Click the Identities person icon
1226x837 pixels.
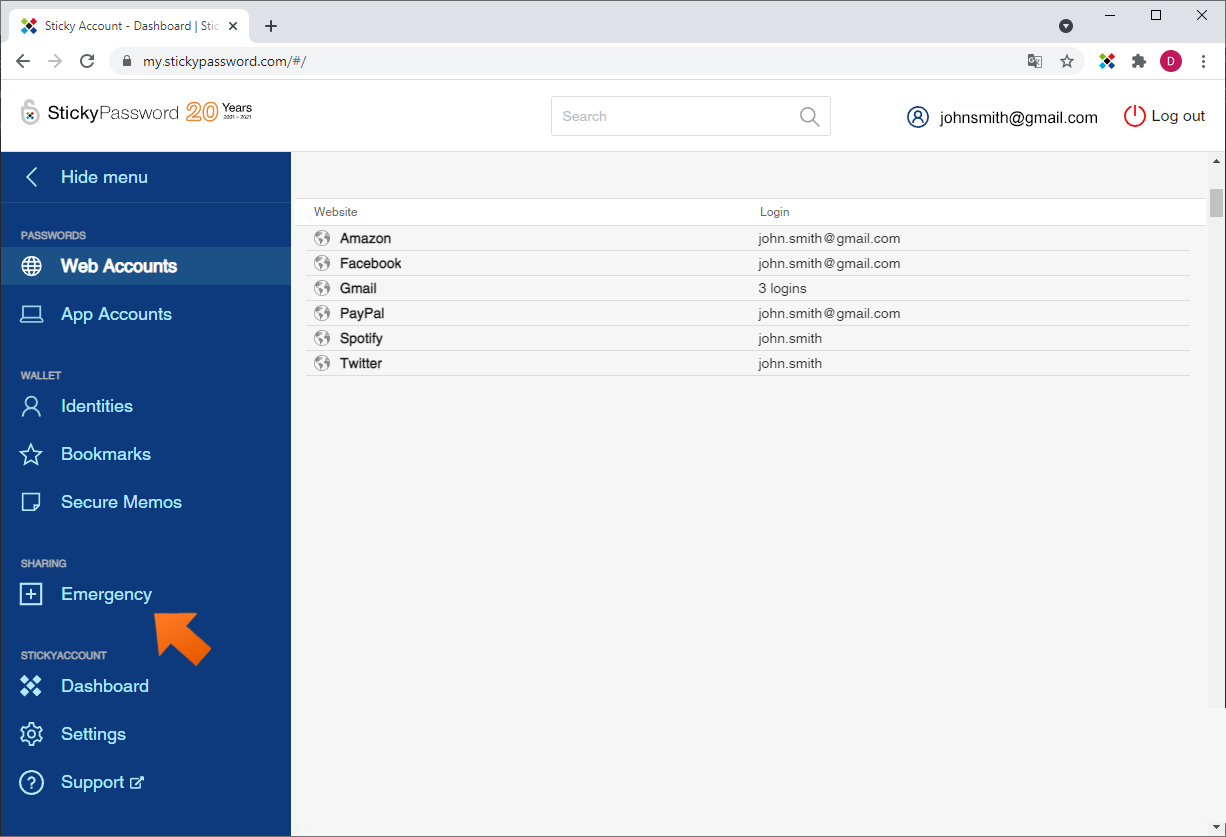click(x=32, y=406)
